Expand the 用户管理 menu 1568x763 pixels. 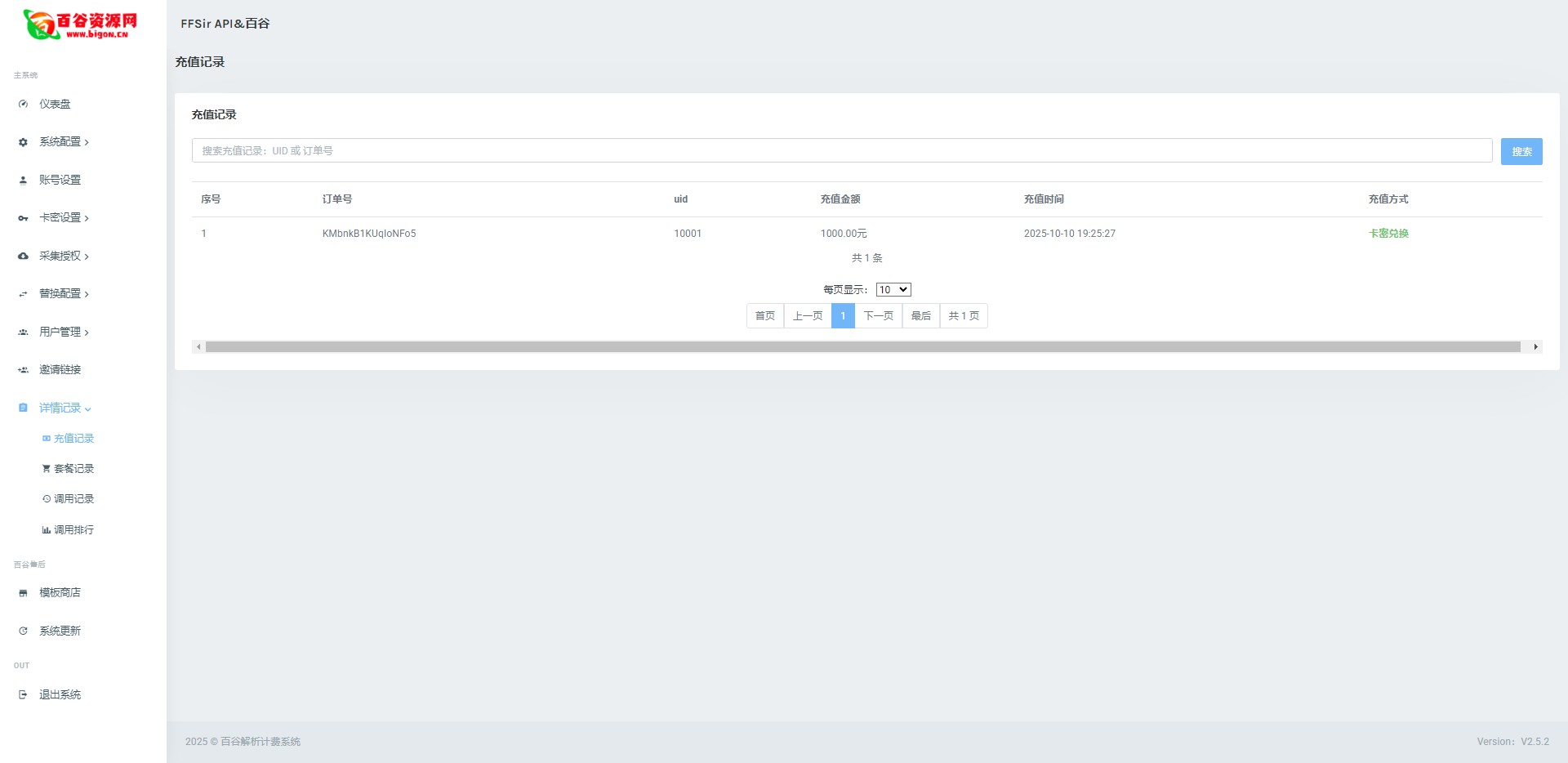pos(64,332)
